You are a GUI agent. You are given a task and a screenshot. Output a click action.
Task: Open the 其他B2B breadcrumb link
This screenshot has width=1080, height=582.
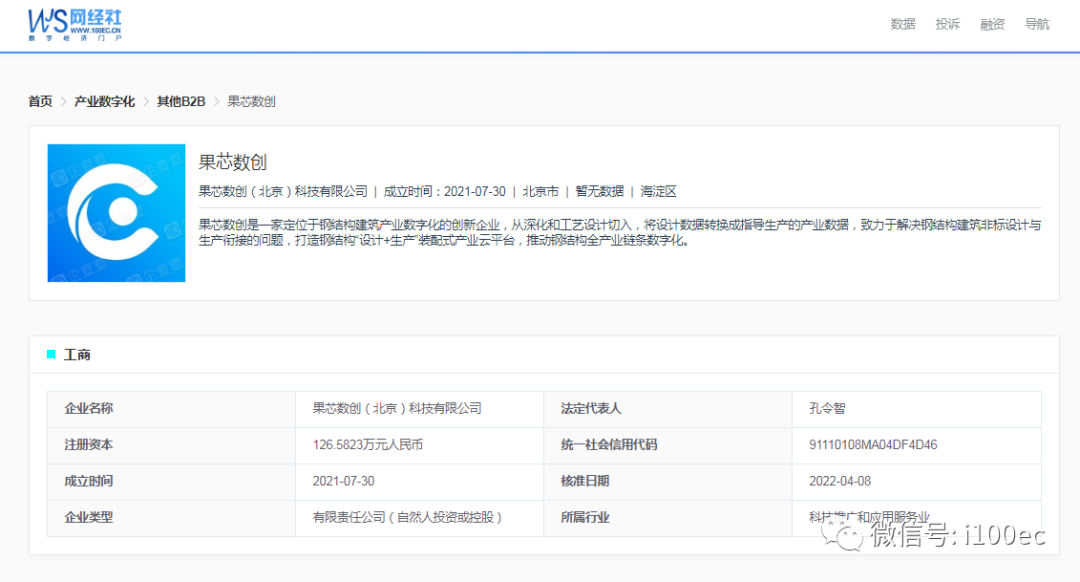181,102
